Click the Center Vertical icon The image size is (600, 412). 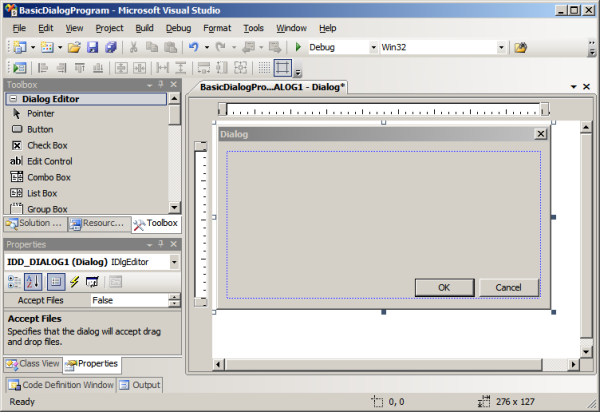coord(121,68)
